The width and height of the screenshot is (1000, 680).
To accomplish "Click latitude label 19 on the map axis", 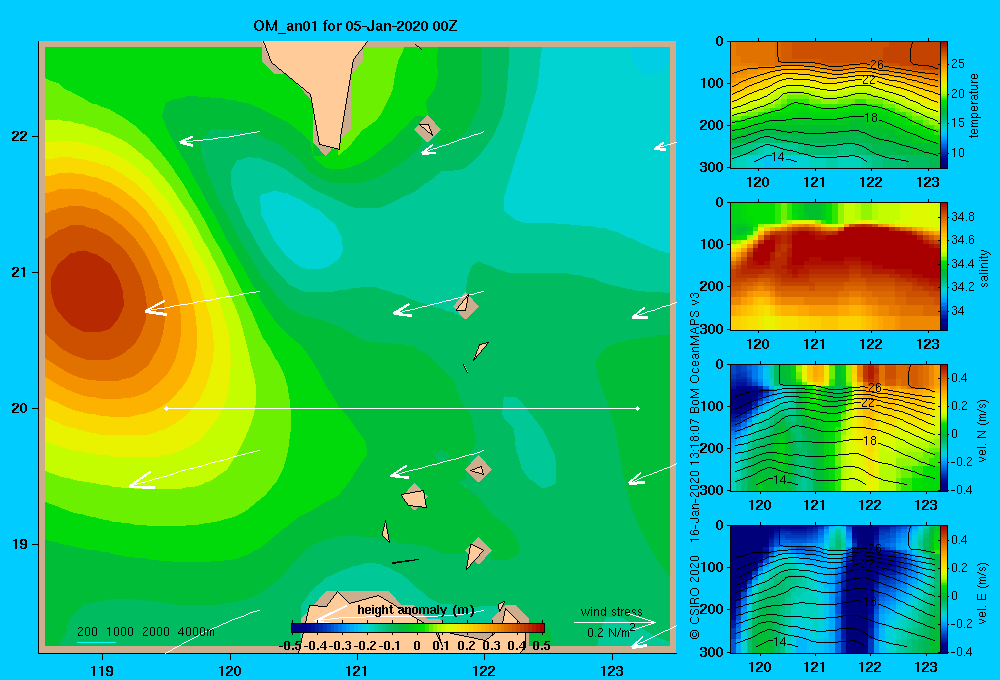I will point(20,544).
